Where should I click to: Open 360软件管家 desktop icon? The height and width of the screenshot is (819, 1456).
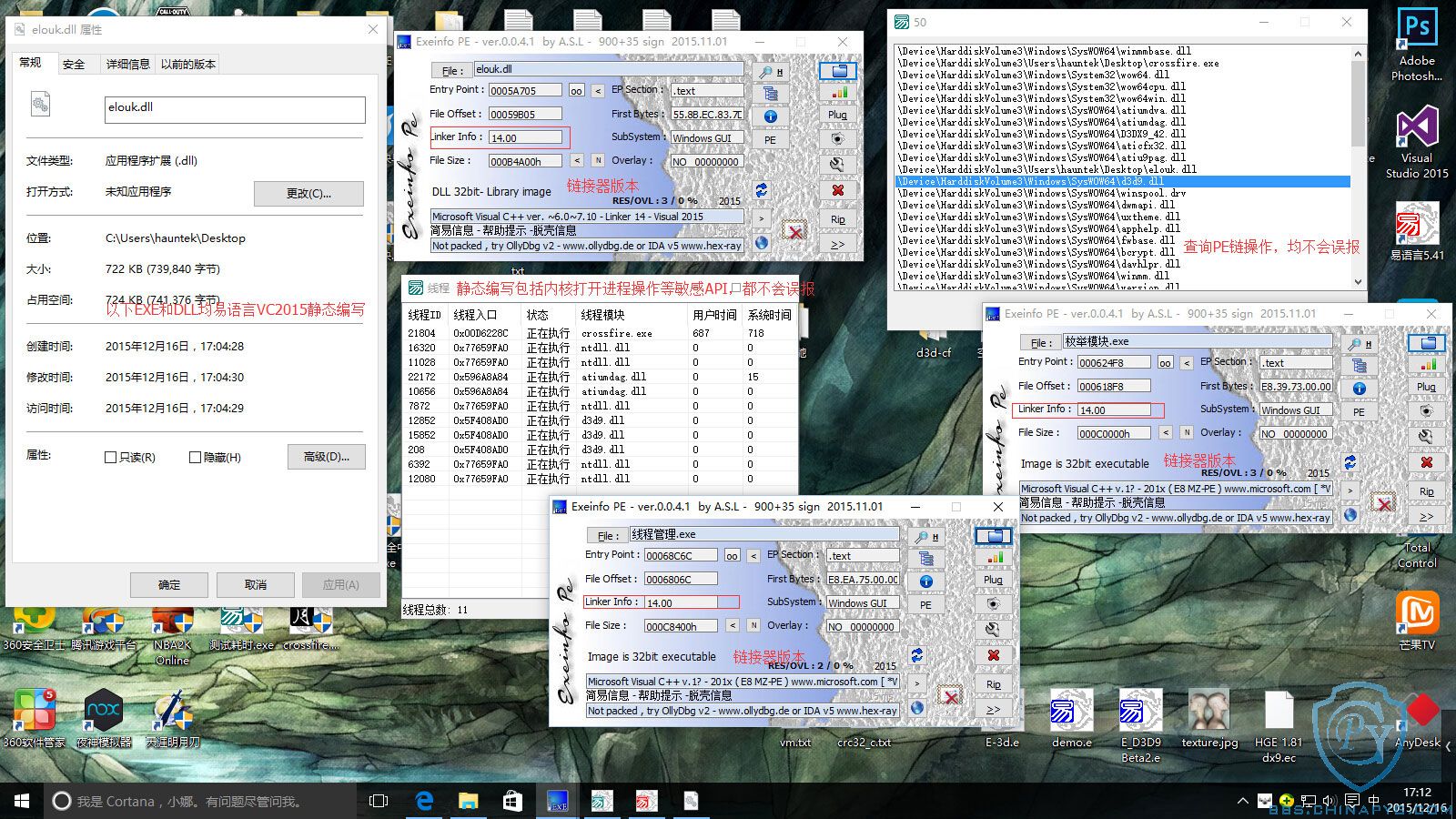tap(34, 718)
